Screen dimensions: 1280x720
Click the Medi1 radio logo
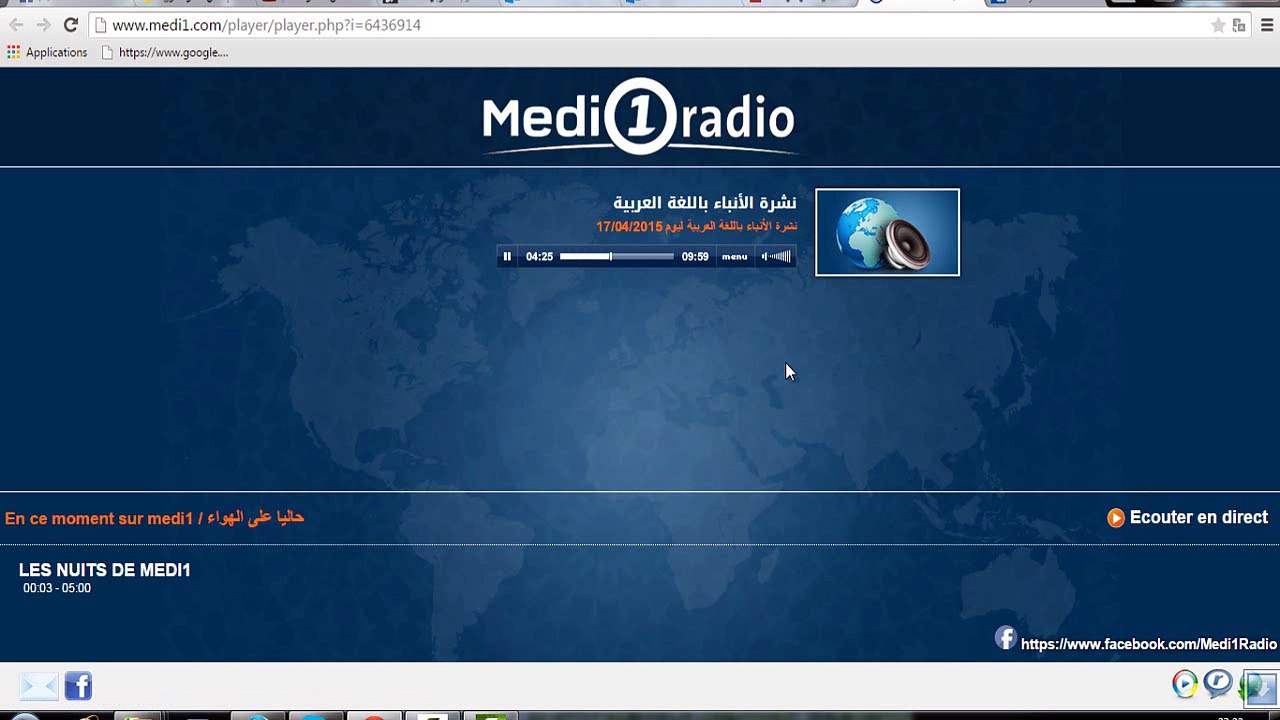(x=639, y=117)
